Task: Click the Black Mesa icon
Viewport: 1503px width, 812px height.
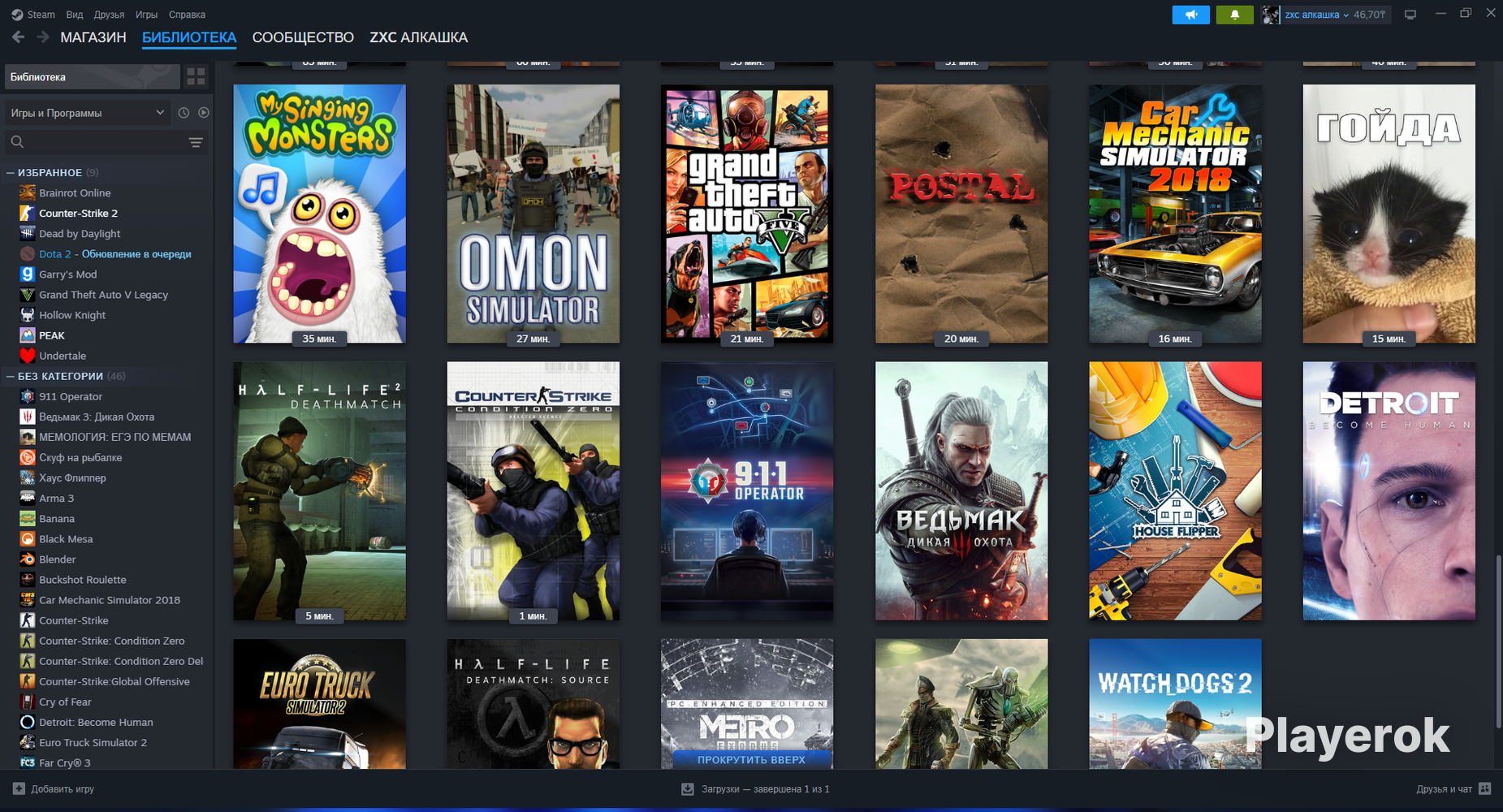Action: (x=28, y=538)
